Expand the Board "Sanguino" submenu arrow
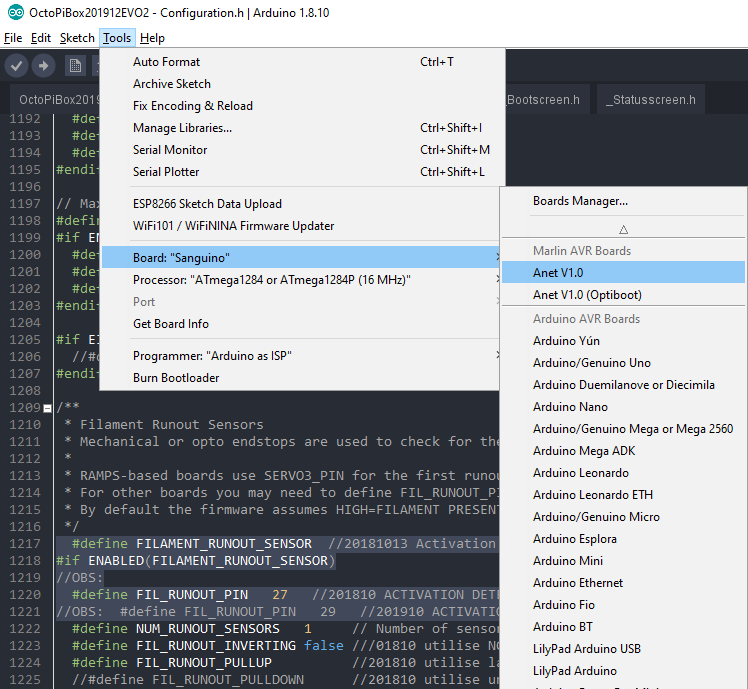 pos(497,258)
